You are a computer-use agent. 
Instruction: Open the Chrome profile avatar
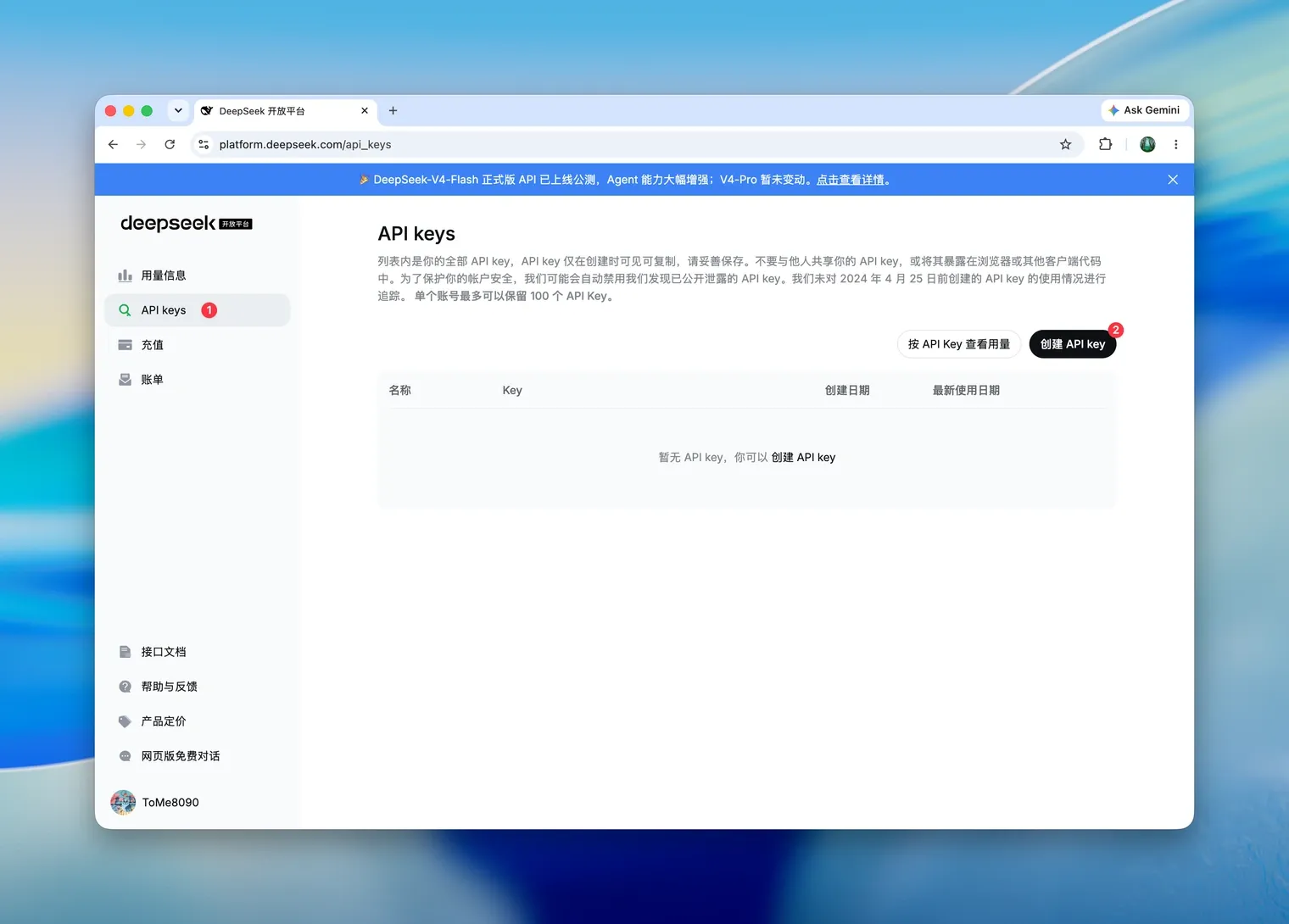(x=1147, y=145)
